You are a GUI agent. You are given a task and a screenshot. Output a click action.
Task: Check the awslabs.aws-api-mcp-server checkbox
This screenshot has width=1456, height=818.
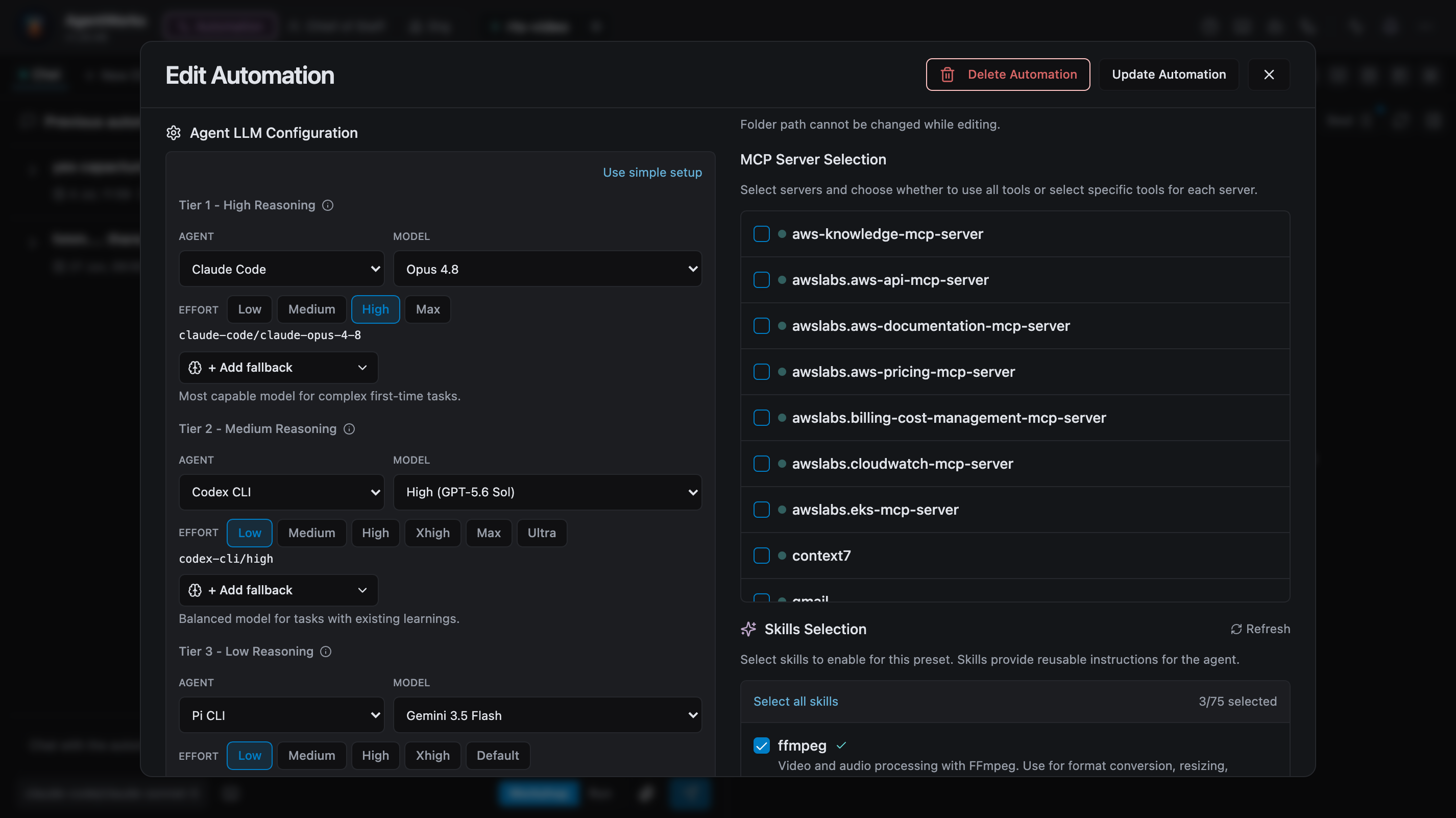[x=761, y=280]
